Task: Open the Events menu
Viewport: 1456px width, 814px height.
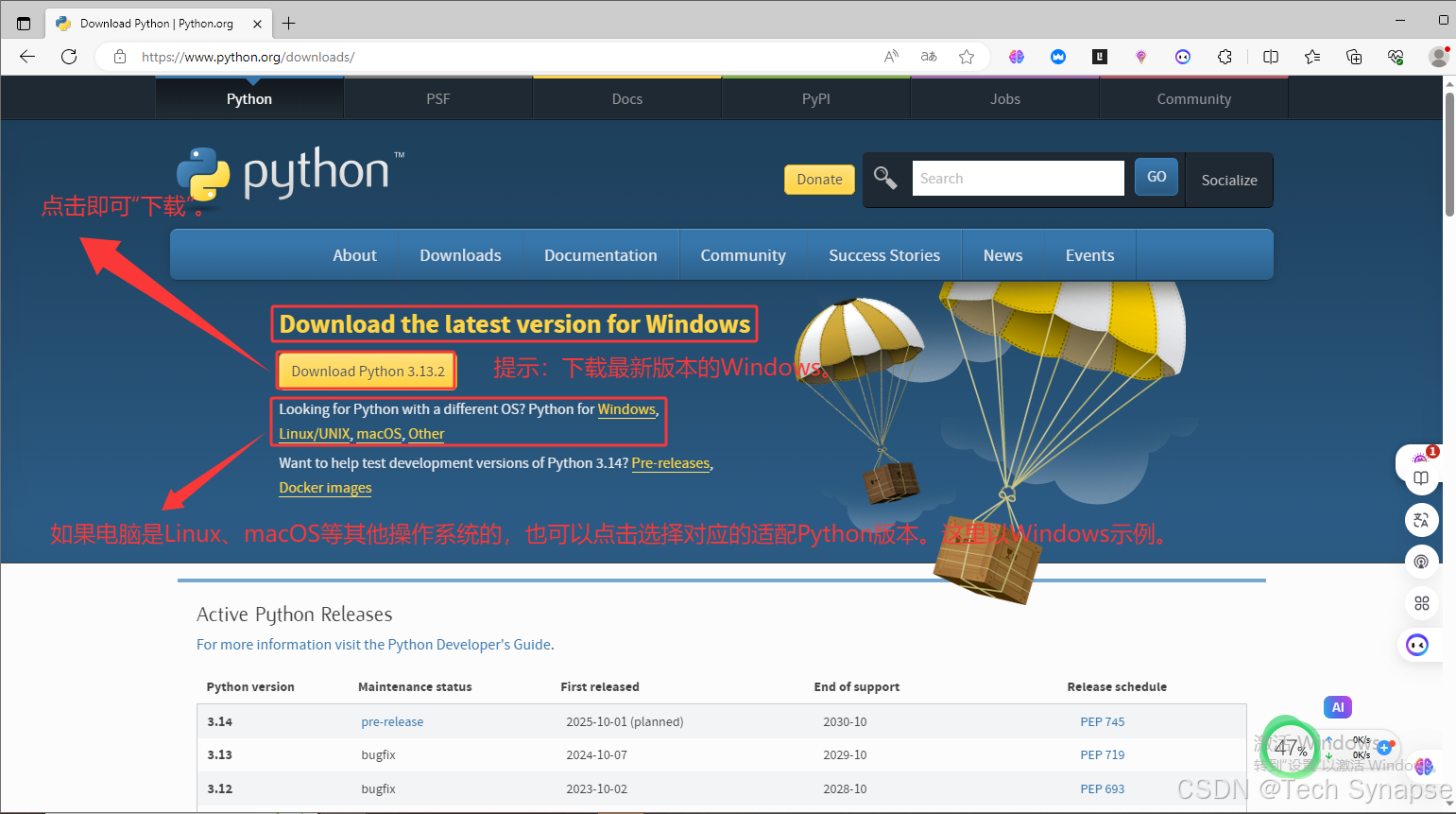Action: [1090, 255]
